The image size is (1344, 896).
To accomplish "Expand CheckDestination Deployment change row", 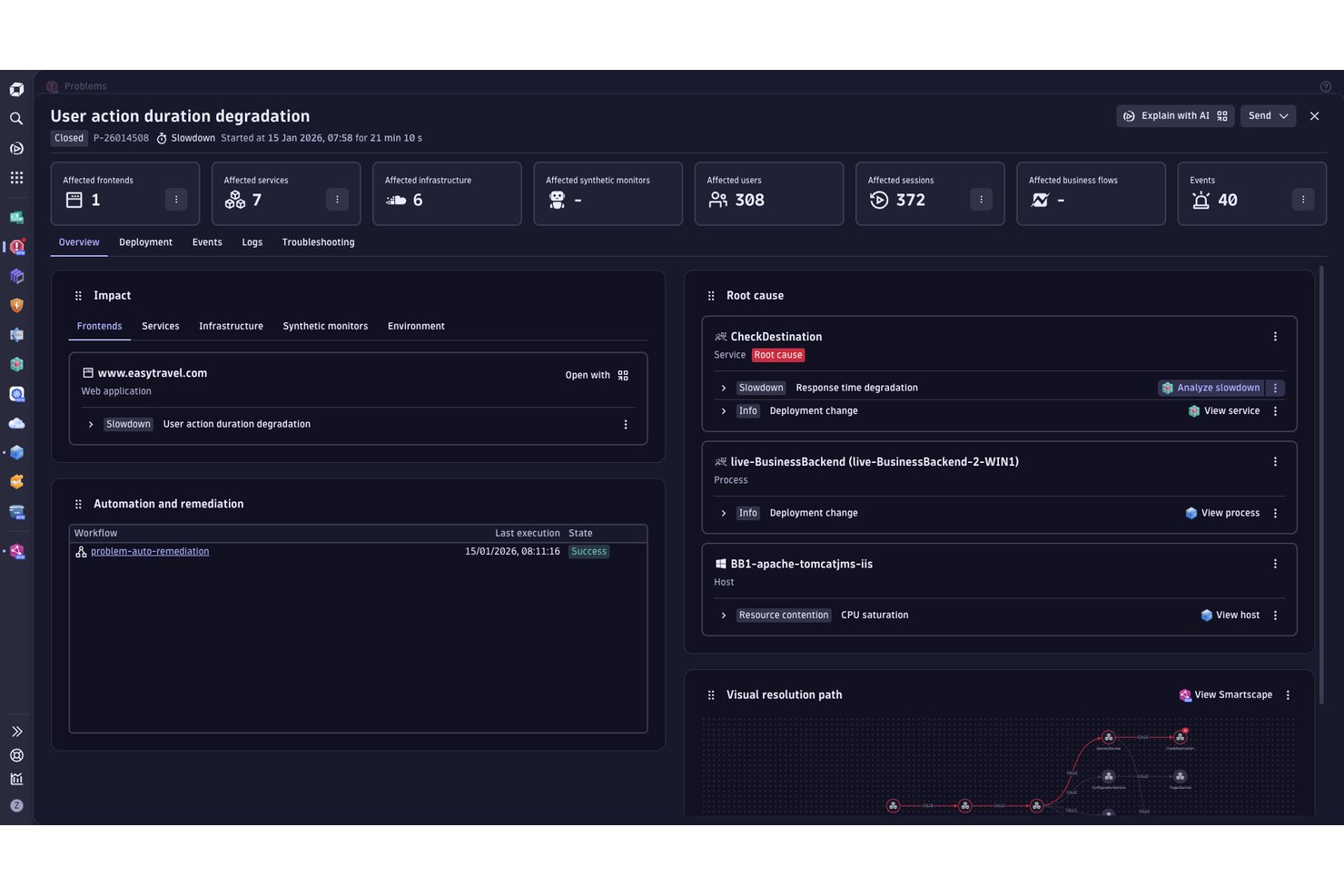I will tap(724, 411).
